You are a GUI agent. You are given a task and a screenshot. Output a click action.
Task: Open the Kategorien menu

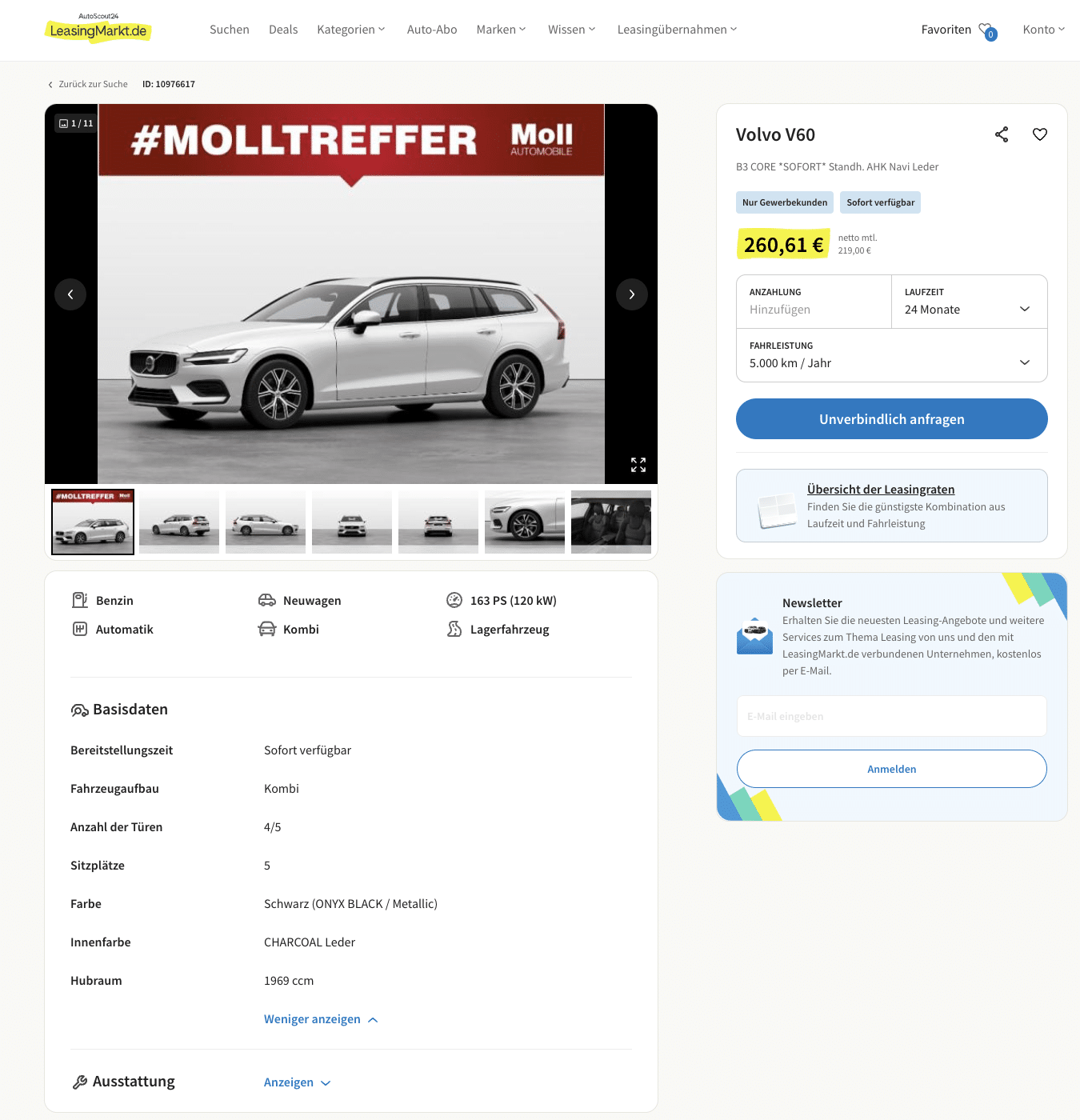(x=351, y=30)
